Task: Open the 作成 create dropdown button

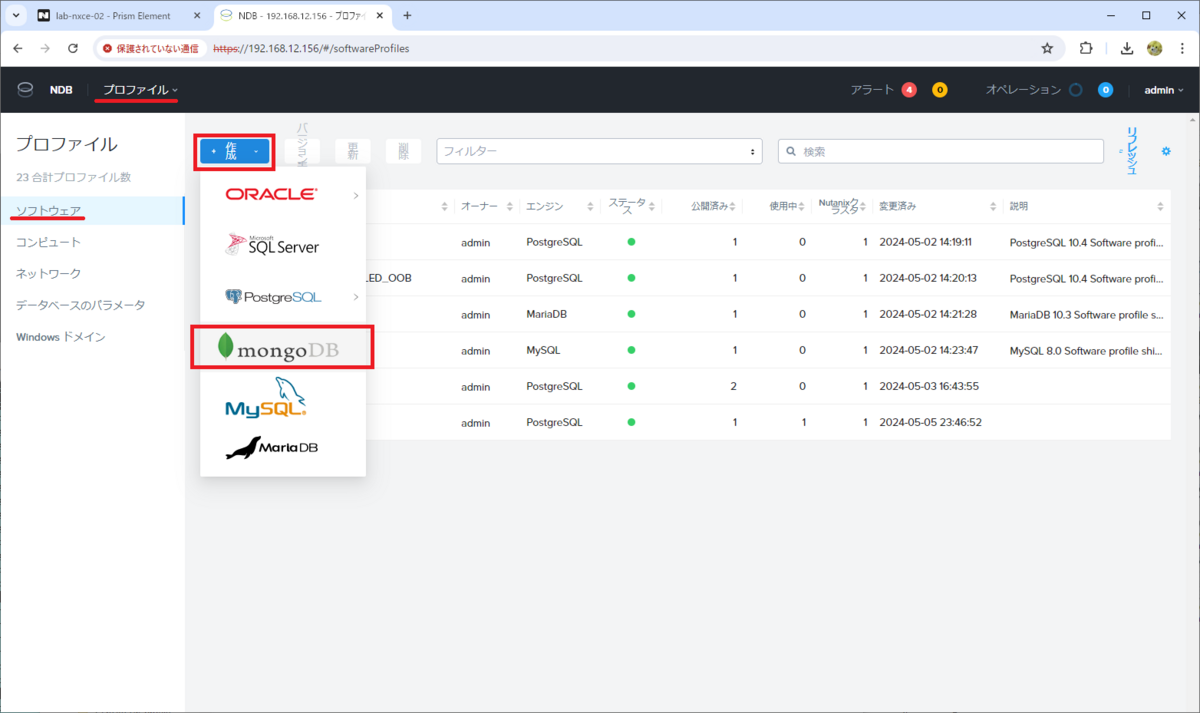Action: 235,151
